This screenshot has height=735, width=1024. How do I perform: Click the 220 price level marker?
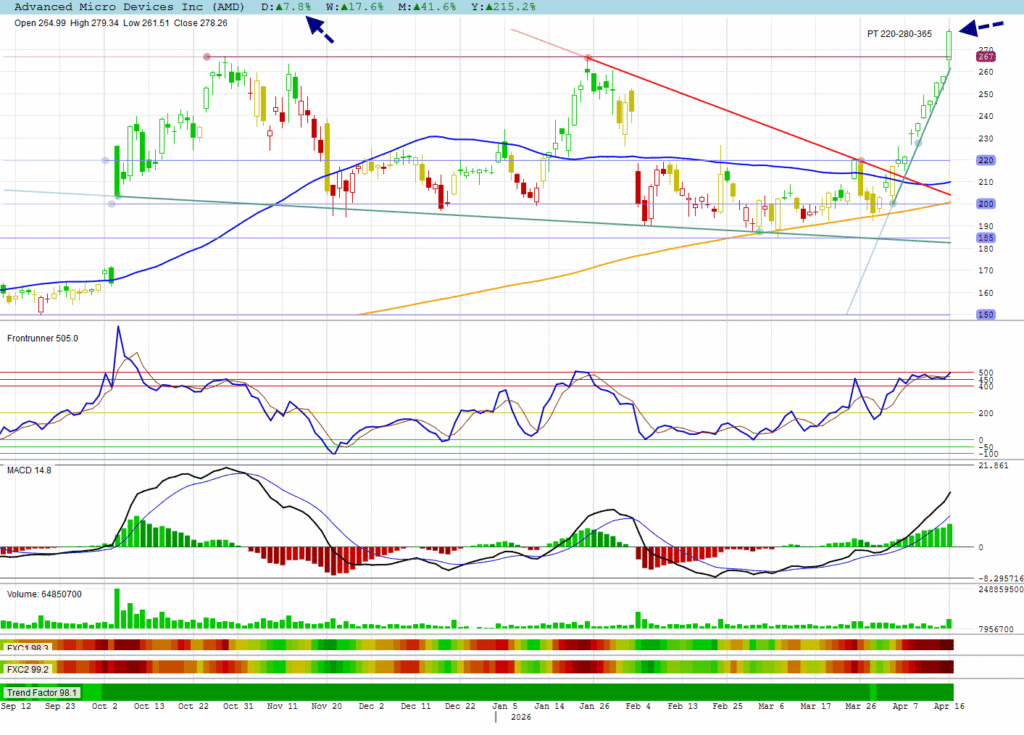coord(985,160)
